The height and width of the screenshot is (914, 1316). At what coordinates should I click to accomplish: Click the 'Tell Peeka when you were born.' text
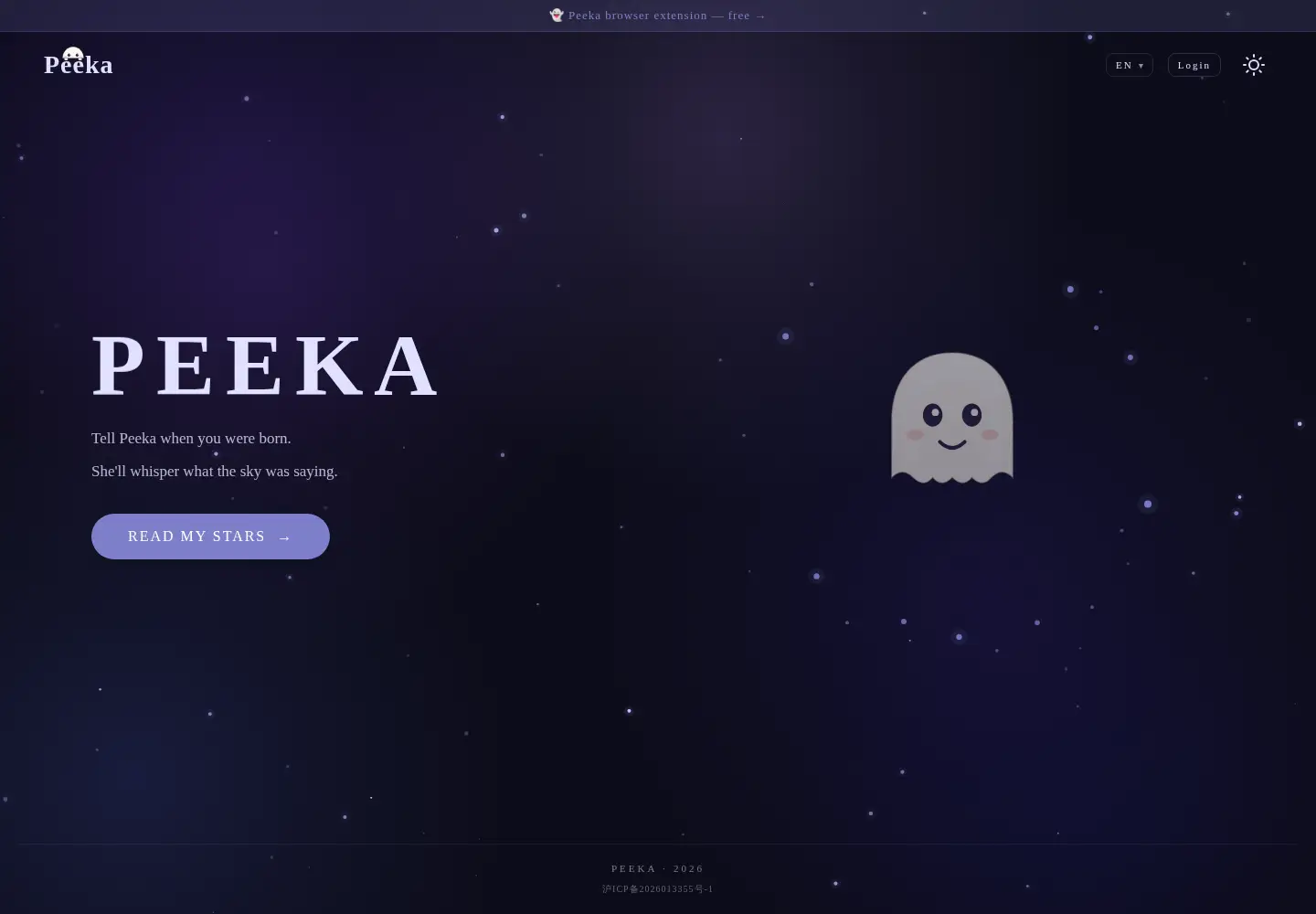(191, 439)
